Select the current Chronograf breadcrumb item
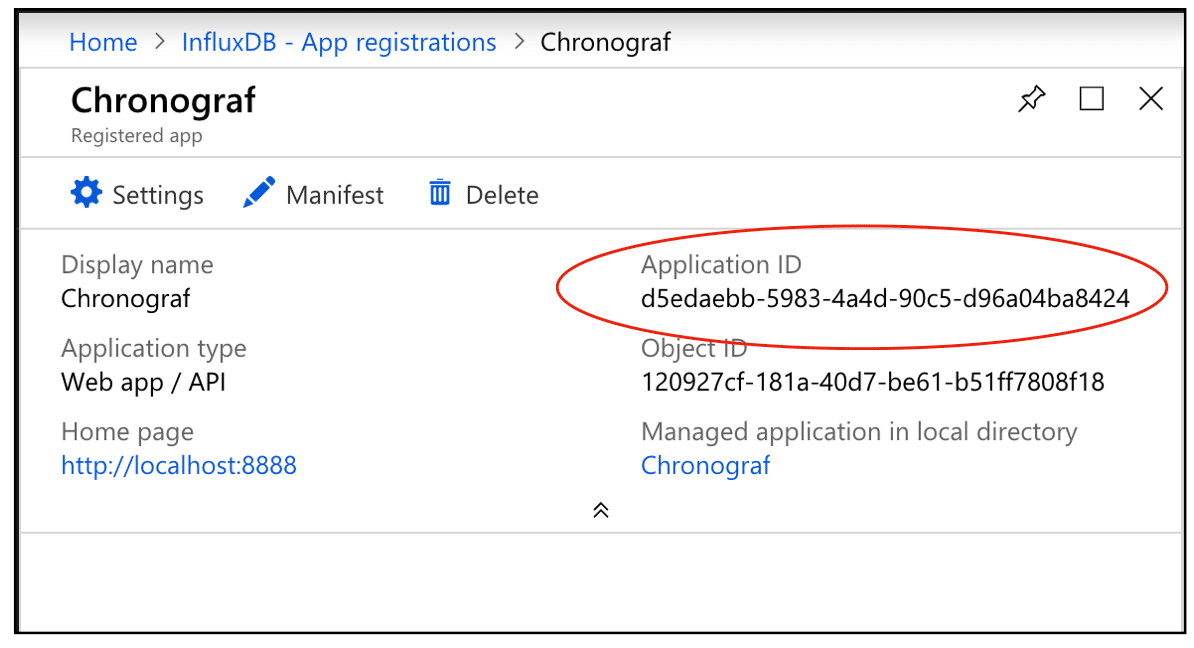Screen dimensions: 1194x648 pos(605,42)
